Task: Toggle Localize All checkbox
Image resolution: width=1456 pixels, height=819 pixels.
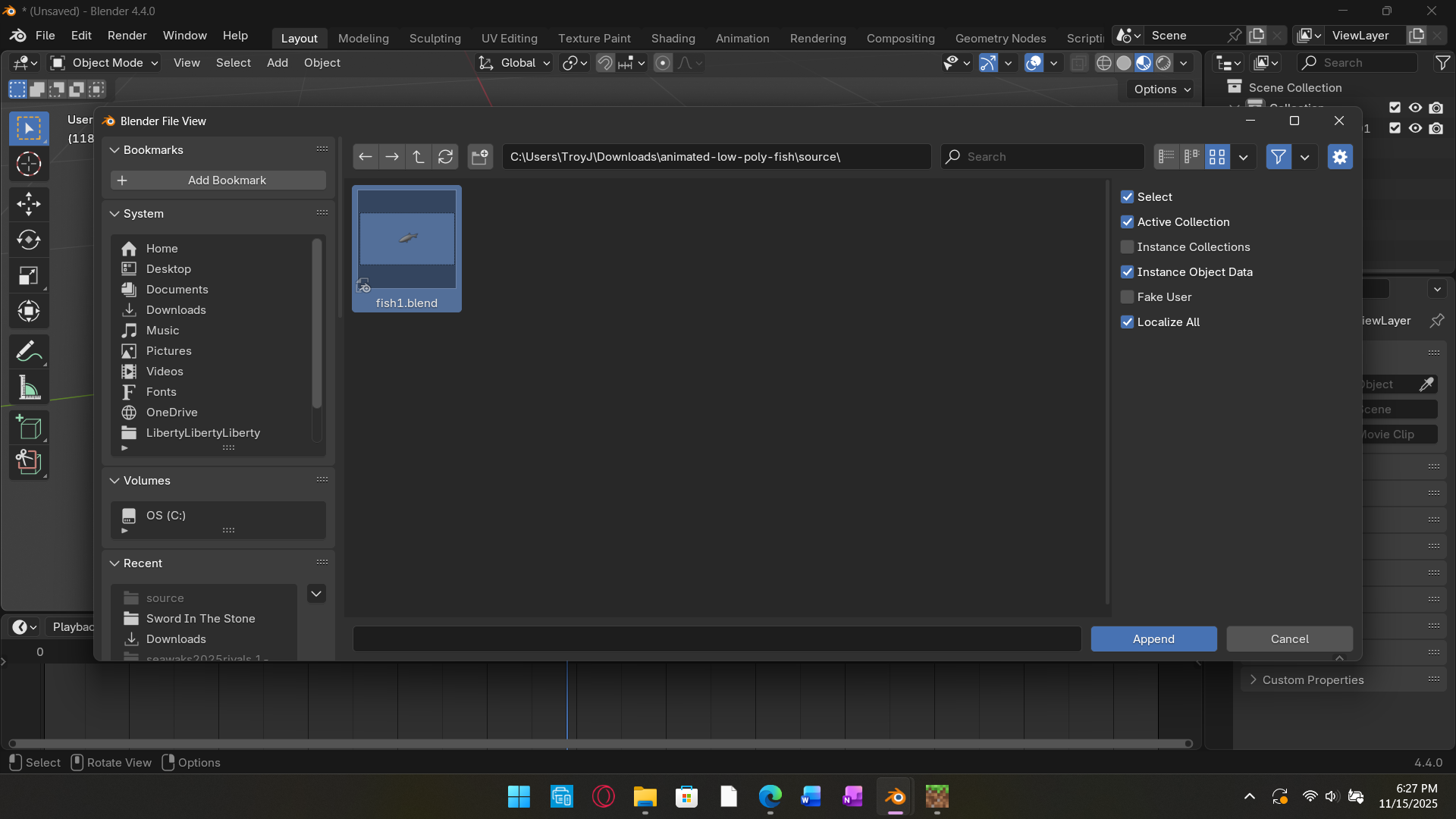Action: click(x=1127, y=322)
